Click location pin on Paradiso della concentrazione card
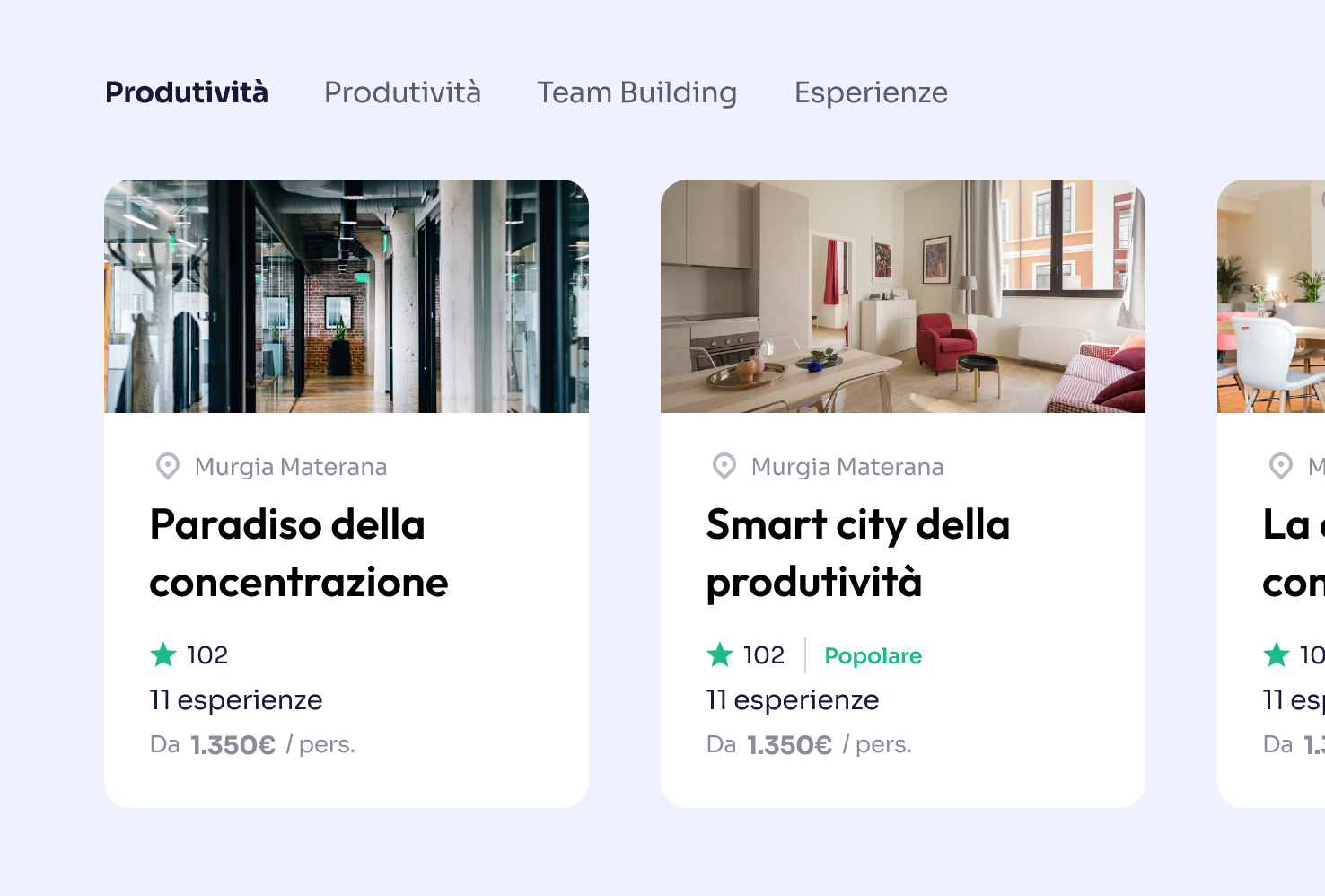The image size is (1325, 896). tap(168, 466)
